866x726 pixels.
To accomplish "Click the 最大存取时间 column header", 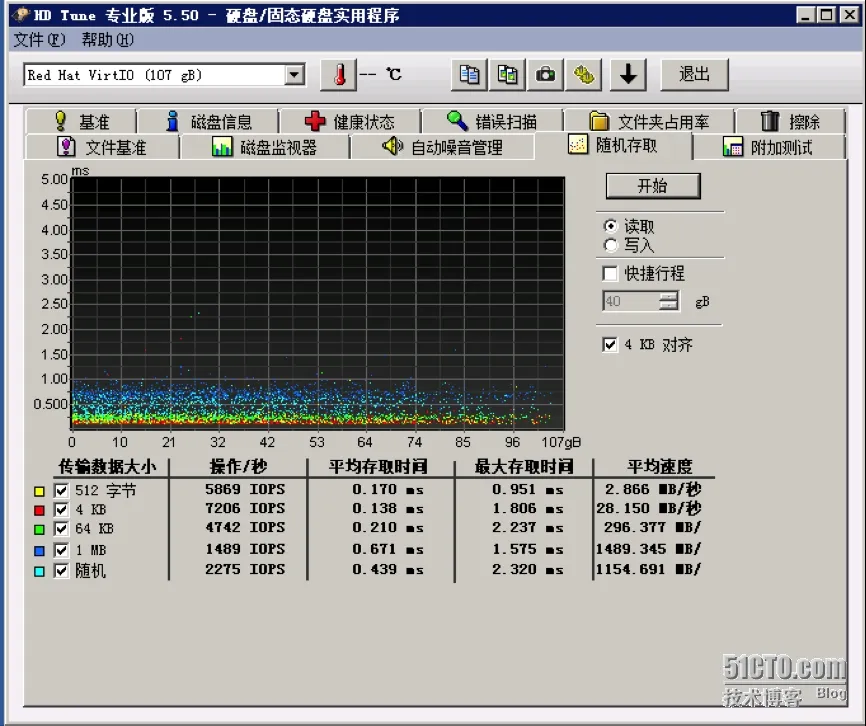I will point(524,467).
